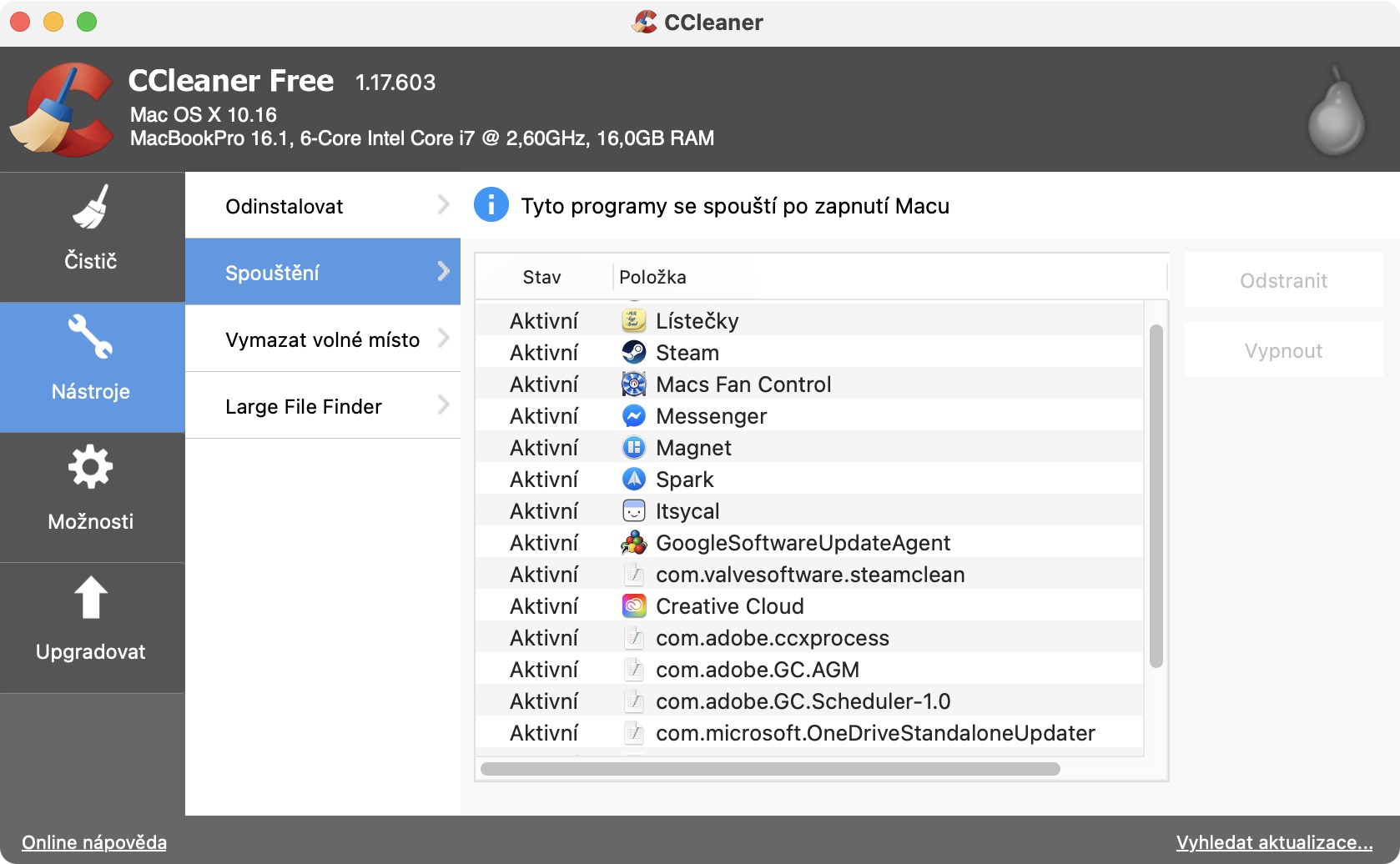Click the blue info icon
This screenshot has height=864, width=1400.
[491, 205]
